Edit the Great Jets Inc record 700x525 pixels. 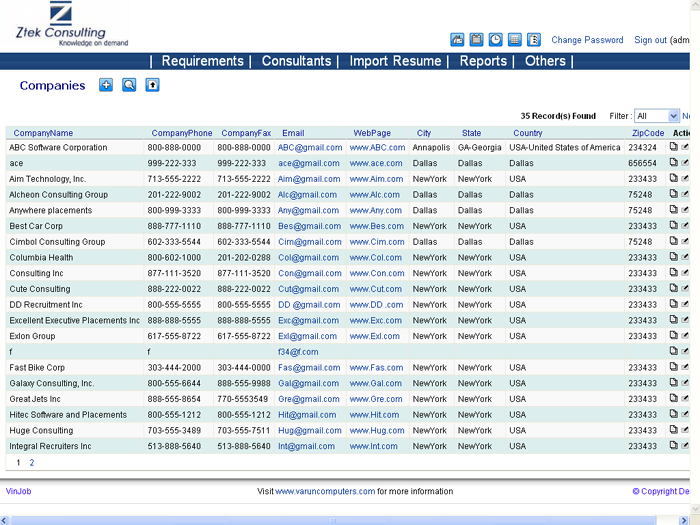[685, 398]
